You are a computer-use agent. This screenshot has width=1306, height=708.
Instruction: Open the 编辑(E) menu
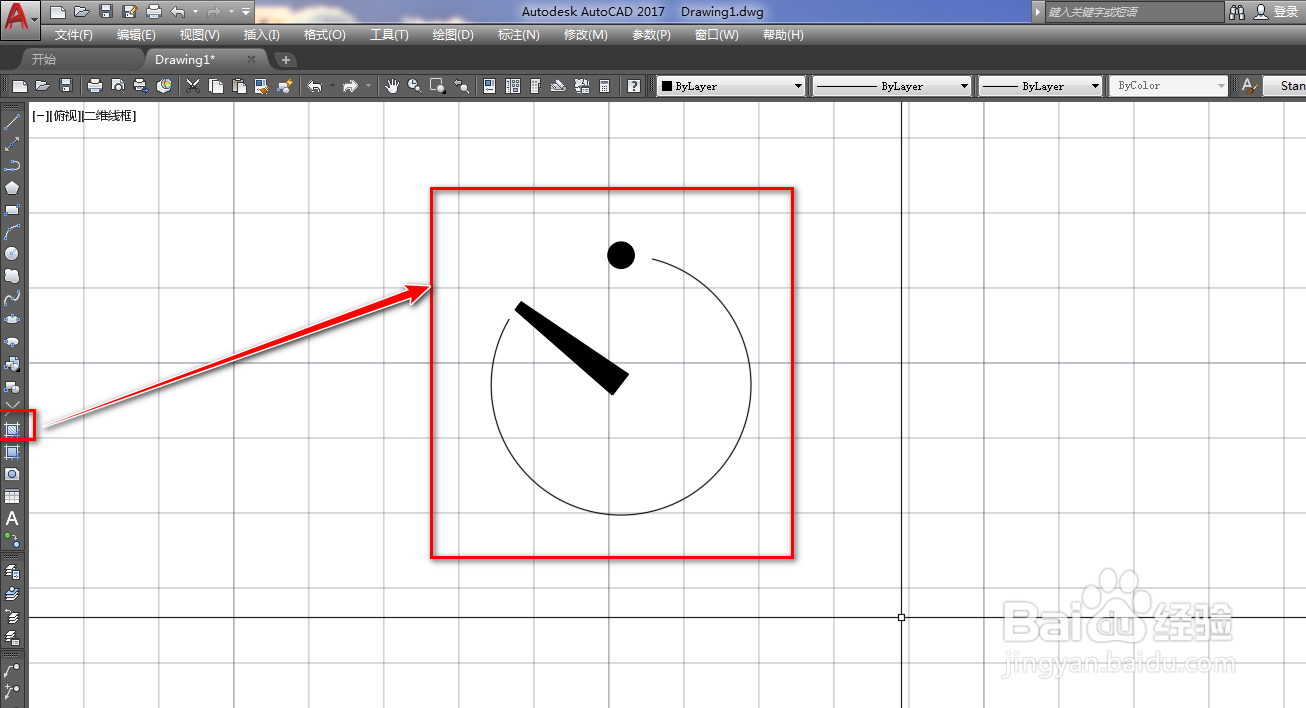click(136, 35)
